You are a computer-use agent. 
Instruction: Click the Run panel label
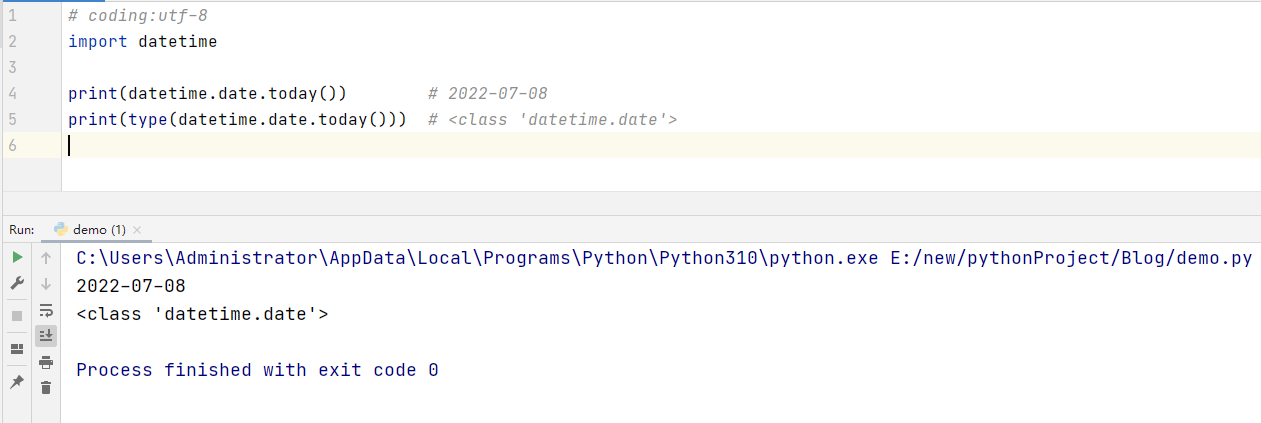click(21, 230)
